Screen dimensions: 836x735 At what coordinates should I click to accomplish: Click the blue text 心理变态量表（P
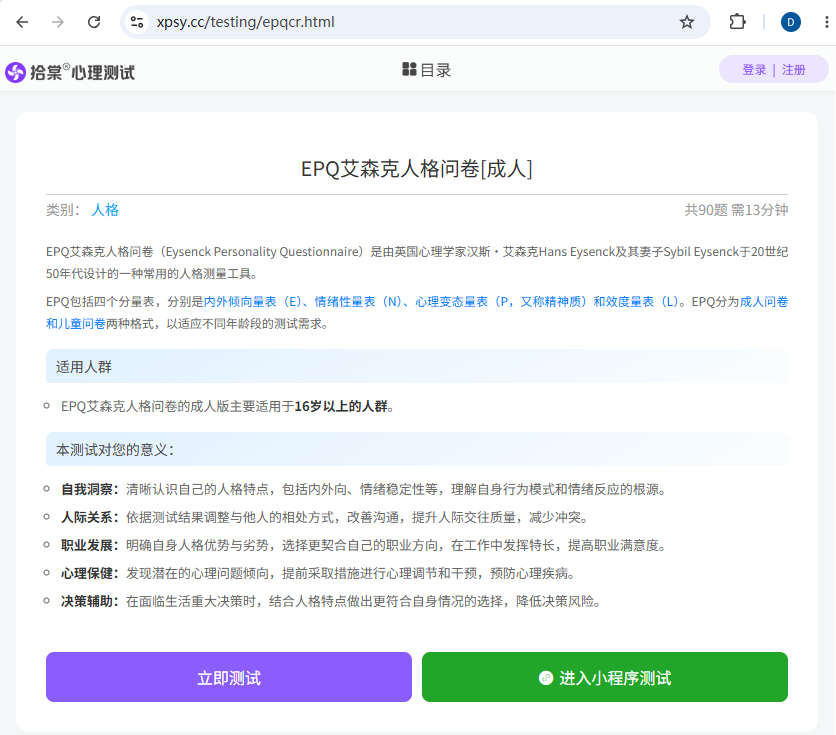pyautogui.click(x=460, y=302)
